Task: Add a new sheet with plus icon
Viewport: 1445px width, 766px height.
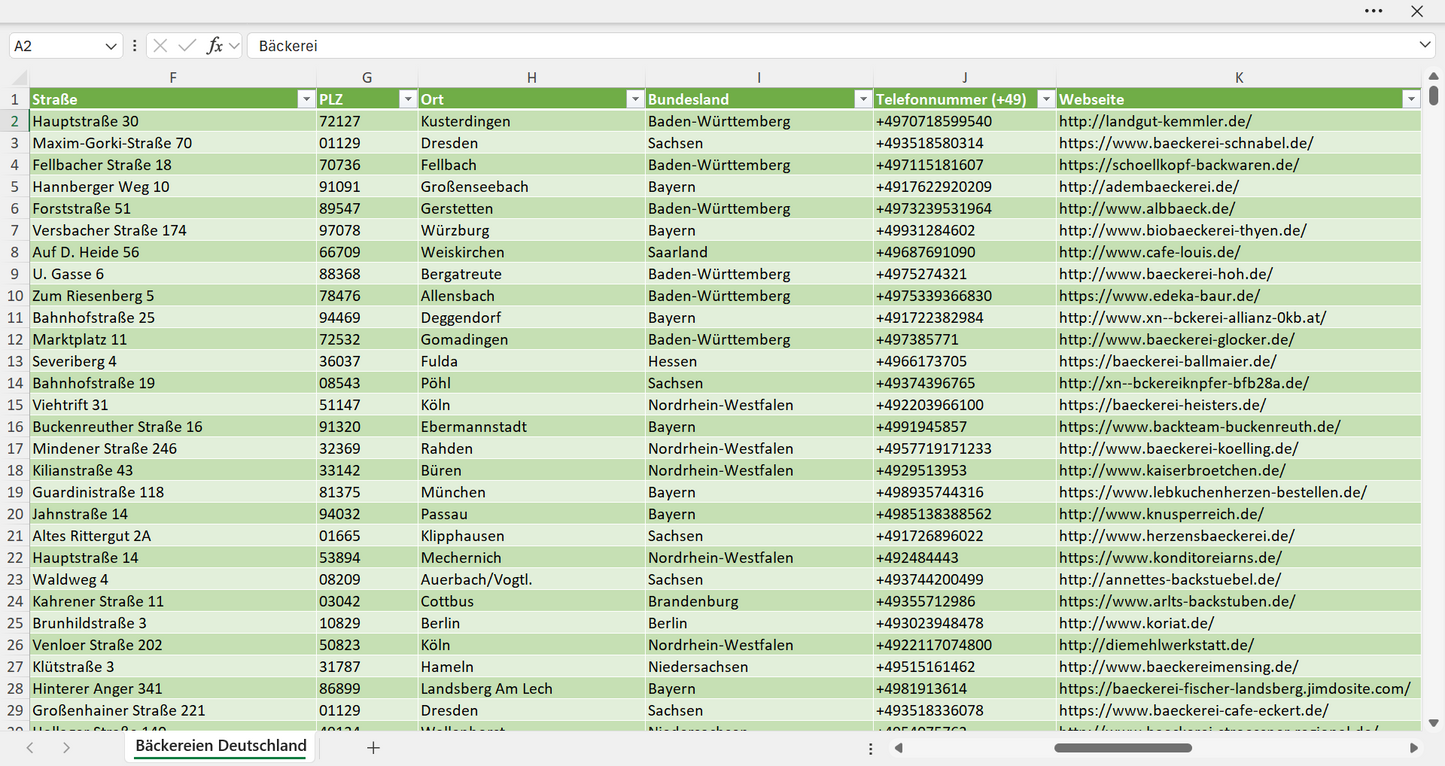Action: click(373, 747)
